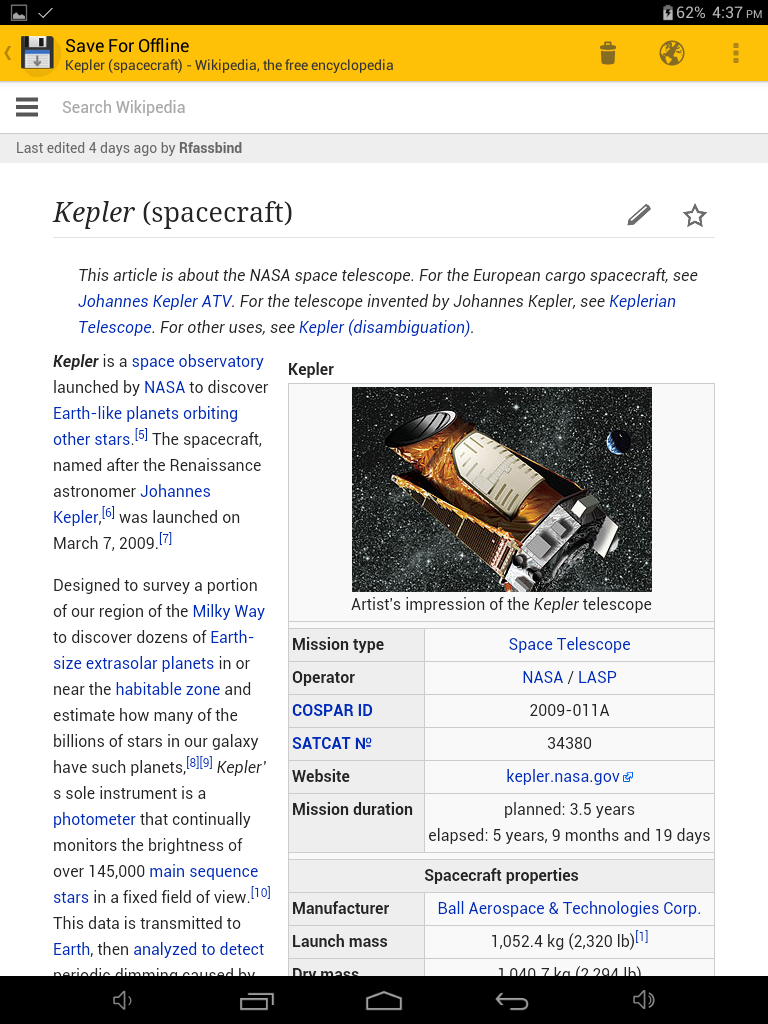The image size is (768, 1024).
Task: Open last edited by Rfassbind bar
Action: [x=384, y=148]
